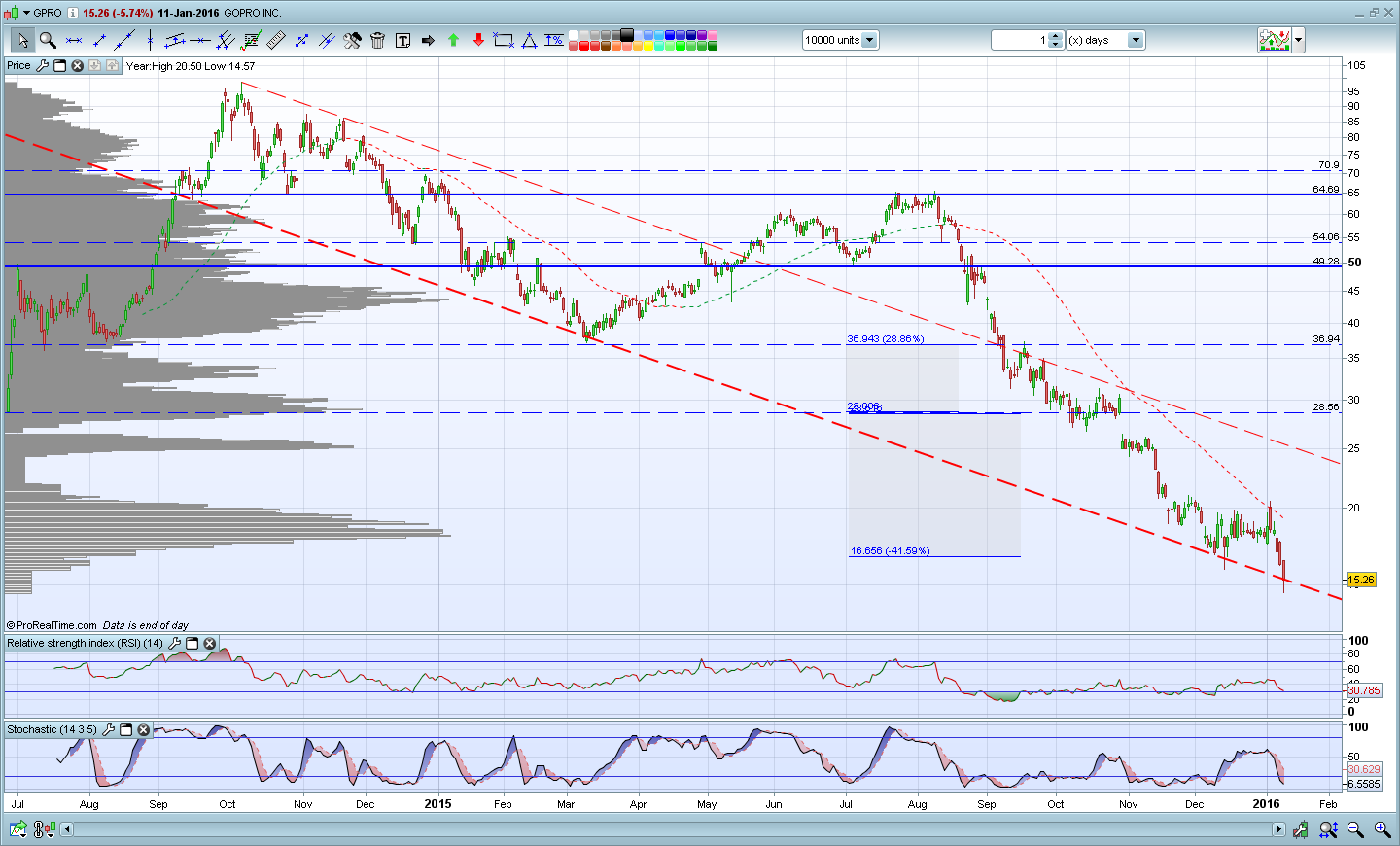The height and width of the screenshot is (846, 1400).
Task: Toggle the Stochastic panel window button
Action: (125, 730)
